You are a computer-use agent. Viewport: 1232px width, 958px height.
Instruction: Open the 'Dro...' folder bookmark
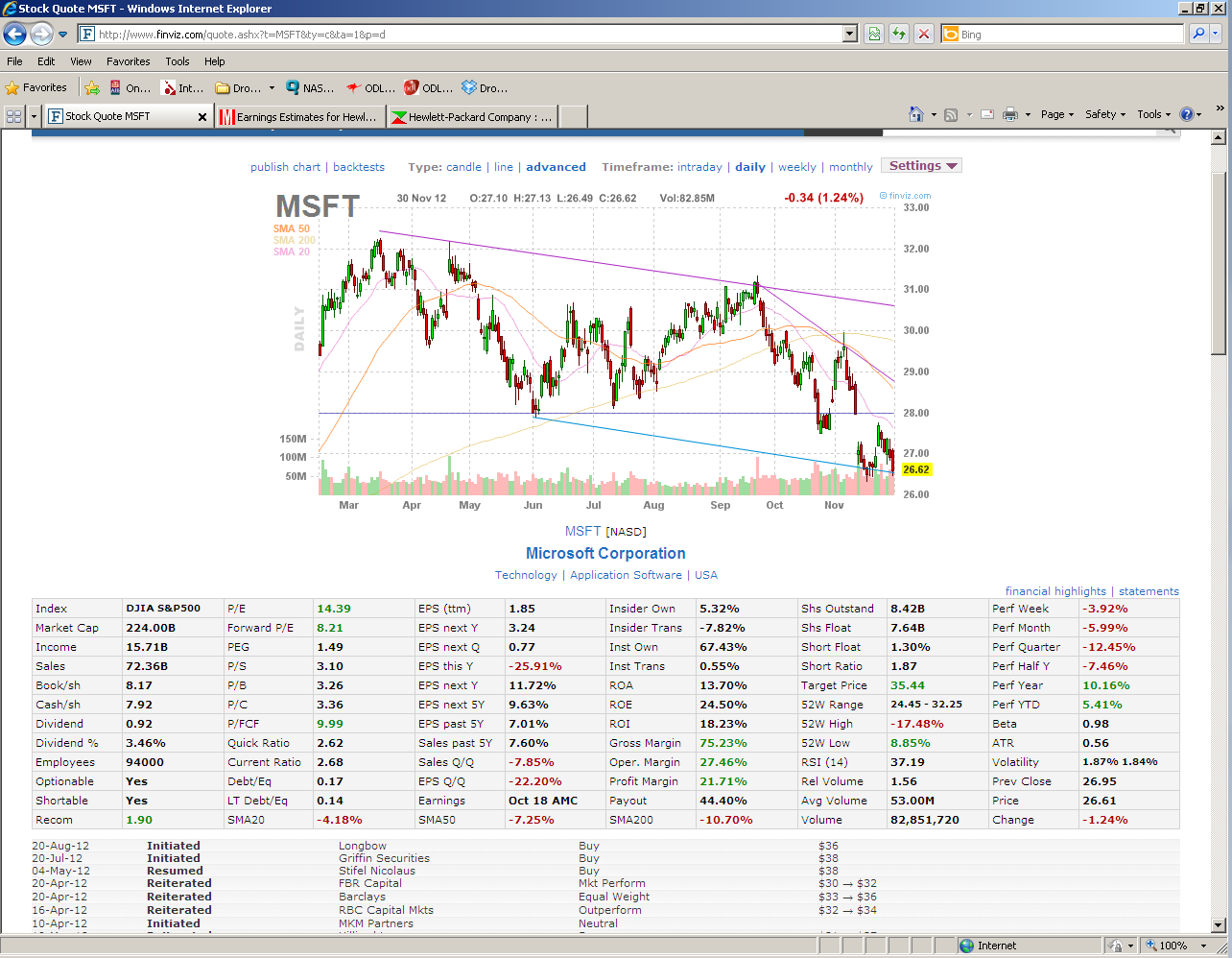click(245, 88)
